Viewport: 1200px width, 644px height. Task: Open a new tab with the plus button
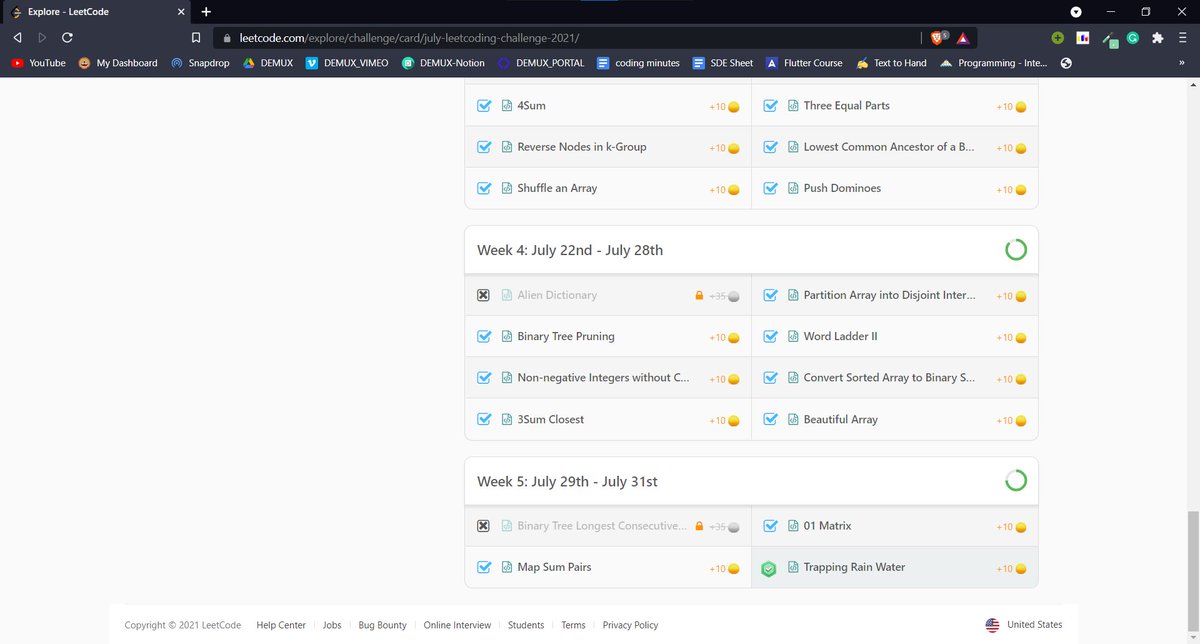click(206, 12)
